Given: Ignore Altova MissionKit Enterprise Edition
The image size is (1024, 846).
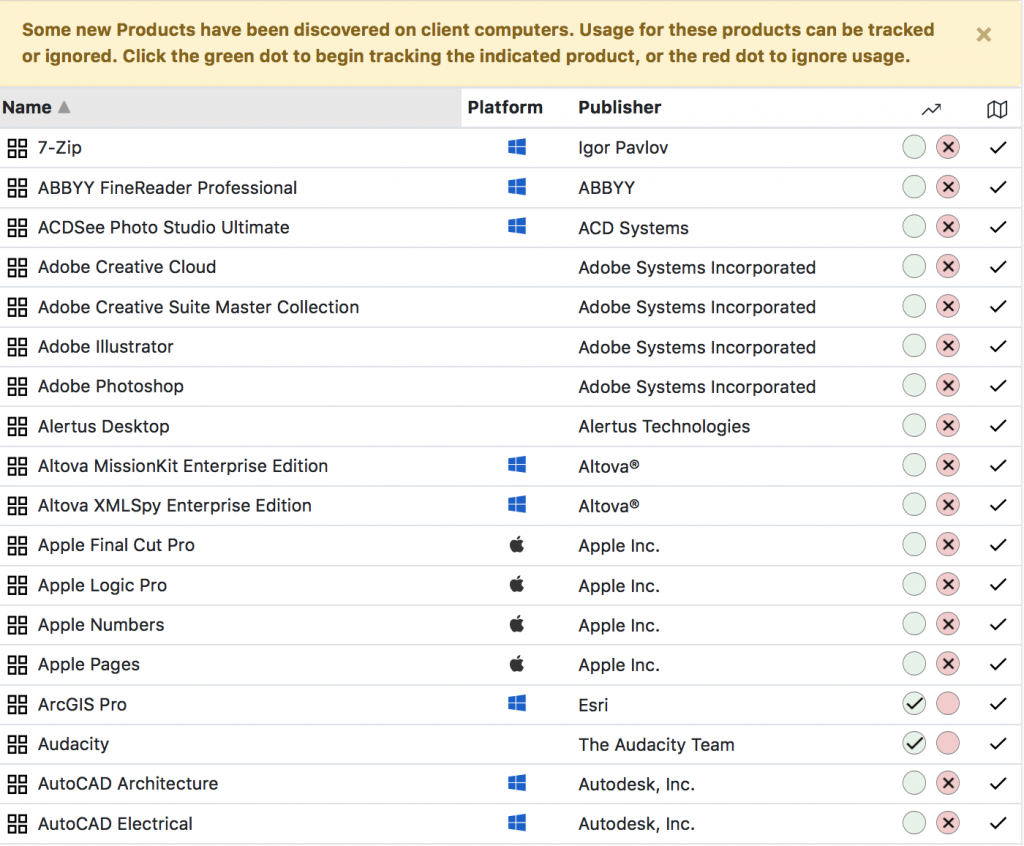Looking at the screenshot, I should pos(948,465).
